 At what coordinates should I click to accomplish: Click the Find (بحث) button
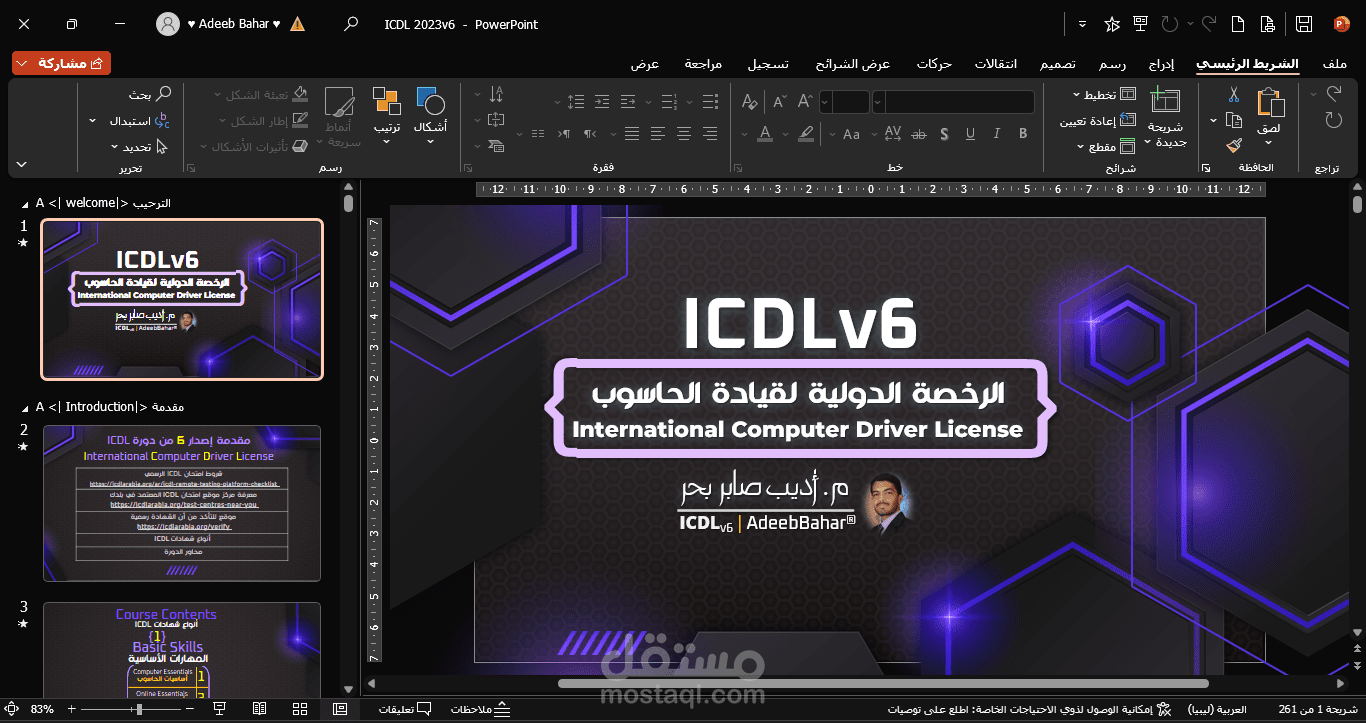pyautogui.click(x=150, y=95)
